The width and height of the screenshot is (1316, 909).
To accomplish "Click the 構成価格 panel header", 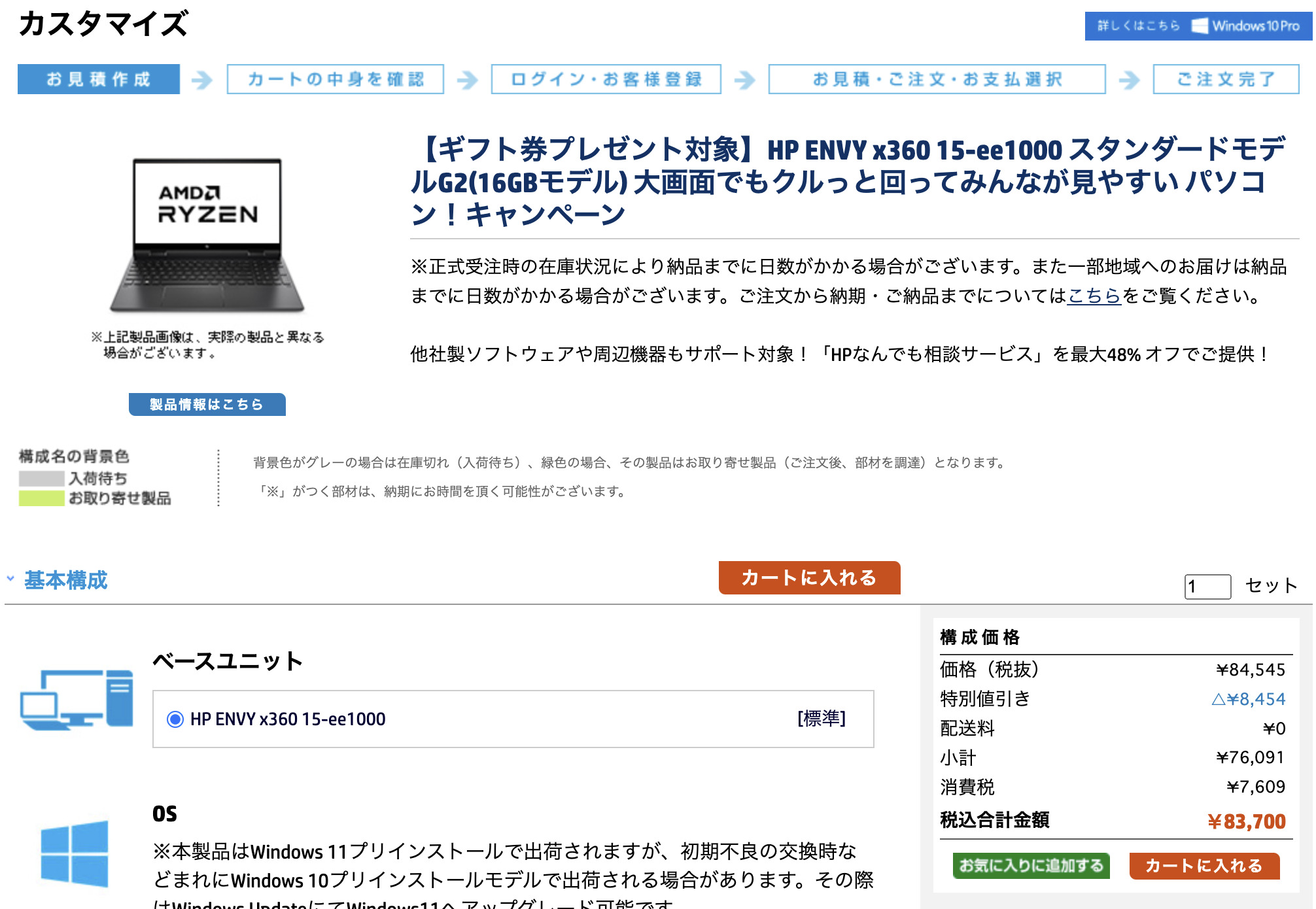I will coord(980,637).
